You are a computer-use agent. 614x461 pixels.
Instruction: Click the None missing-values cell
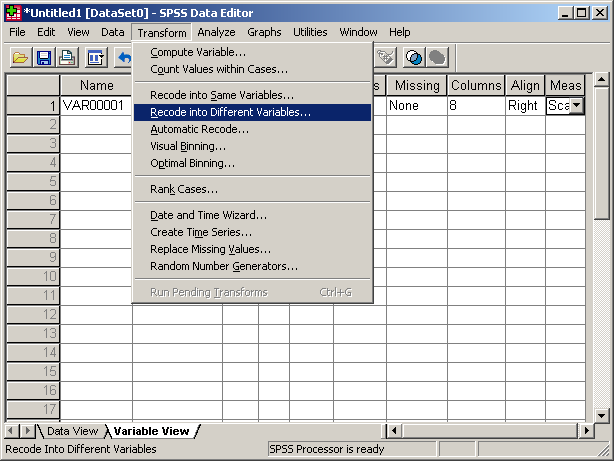[x=417, y=105]
